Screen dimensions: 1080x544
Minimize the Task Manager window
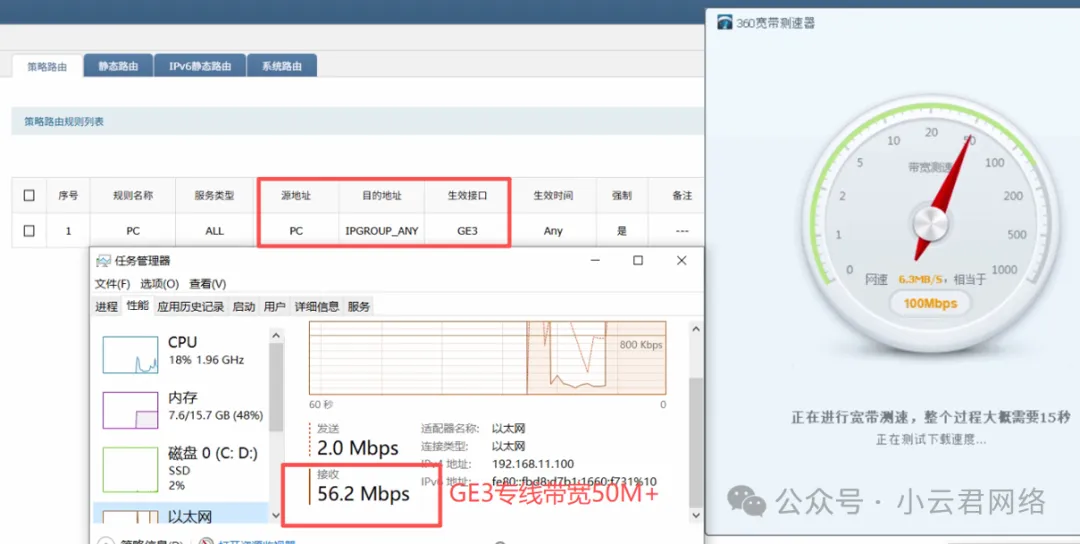point(594,260)
